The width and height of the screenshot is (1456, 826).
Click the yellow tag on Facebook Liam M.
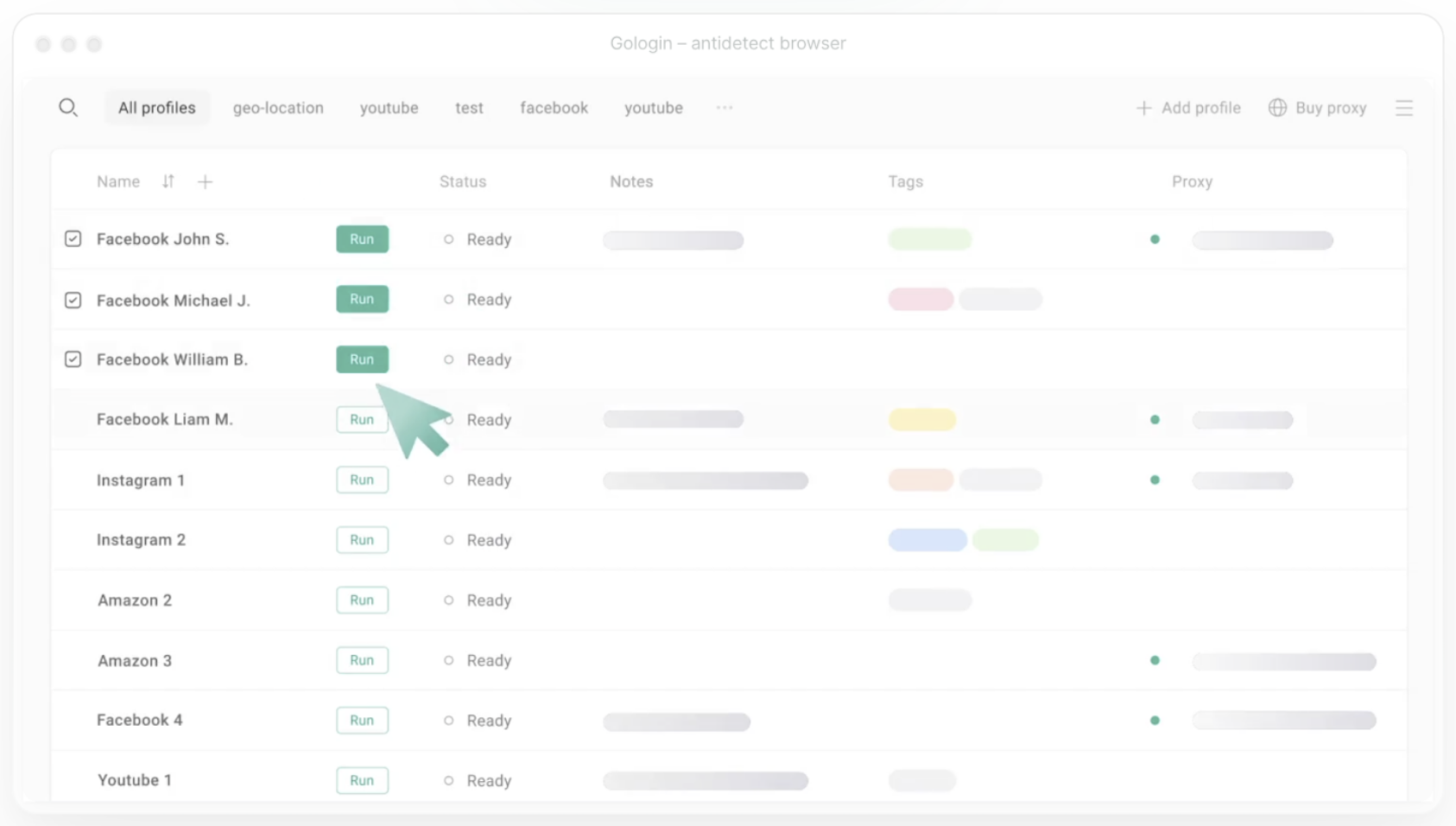tap(921, 420)
